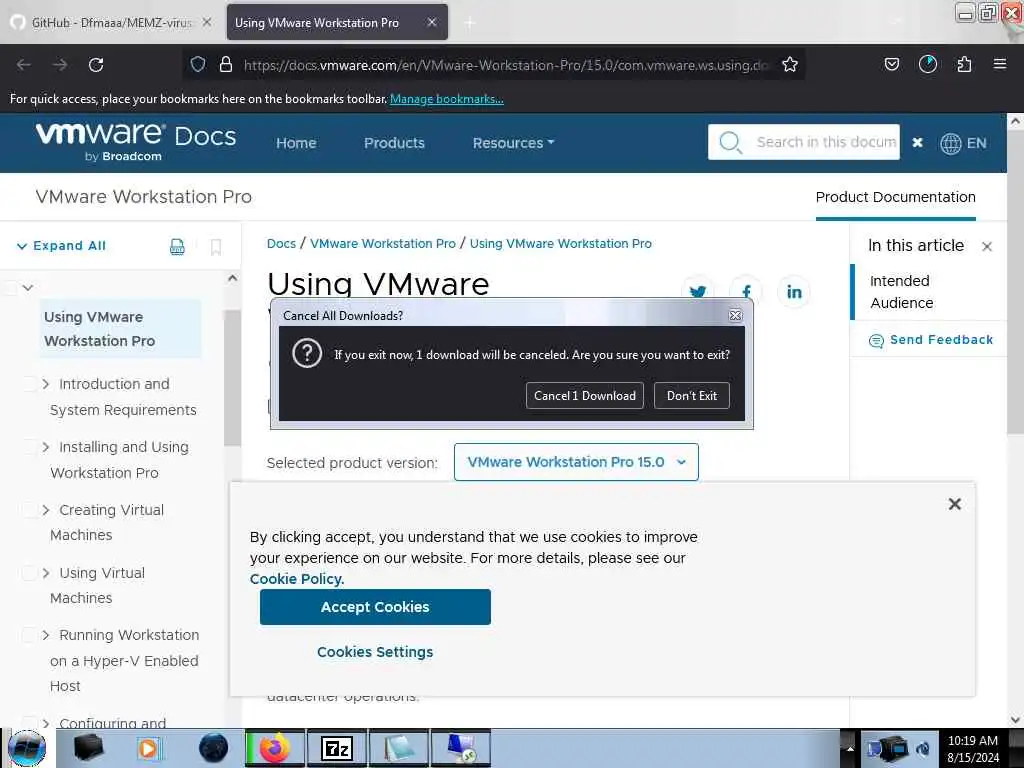Go forward using the browser forward arrow

pyautogui.click(x=60, y=65)
